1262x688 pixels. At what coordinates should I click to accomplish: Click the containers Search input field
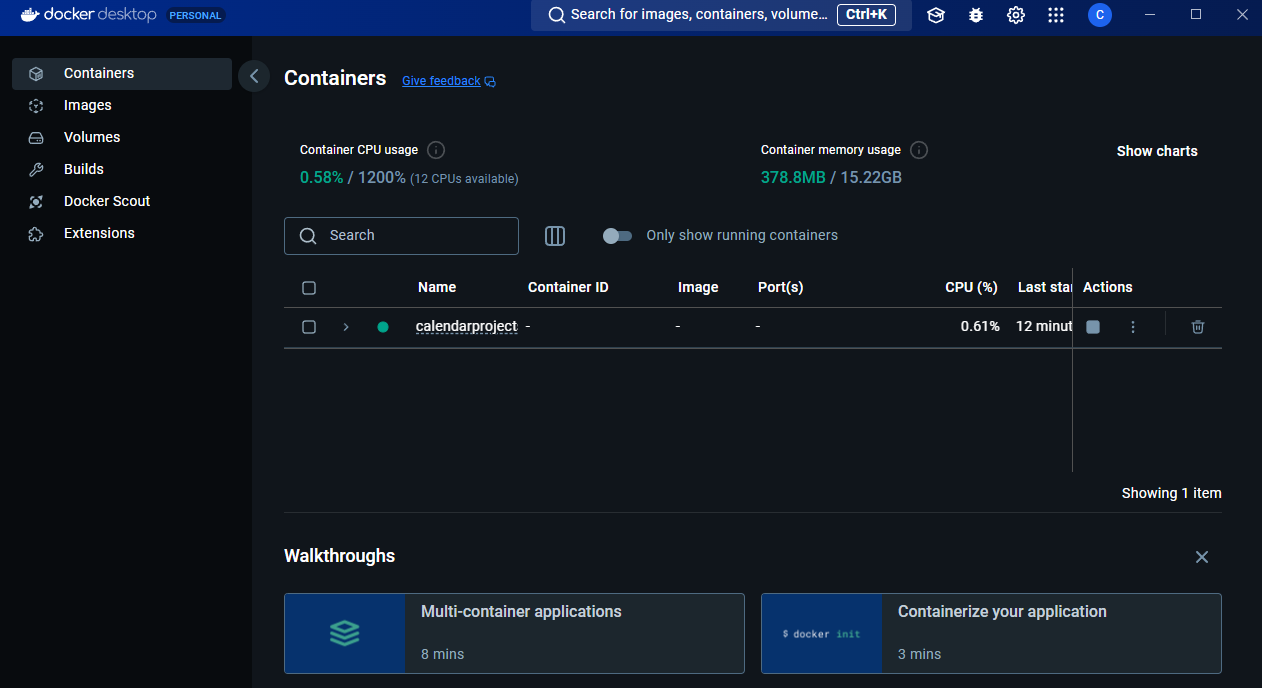click(x=401, y=236)
